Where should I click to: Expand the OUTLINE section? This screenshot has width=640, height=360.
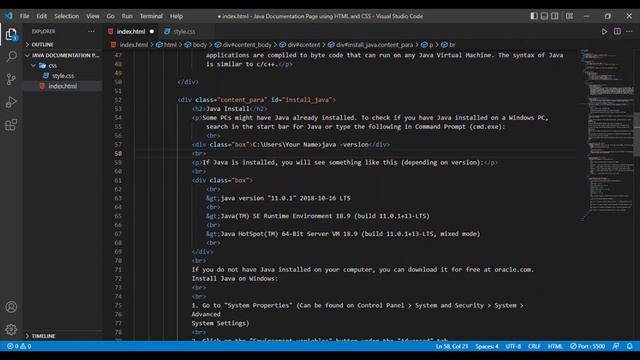click(x=62, y=44)
